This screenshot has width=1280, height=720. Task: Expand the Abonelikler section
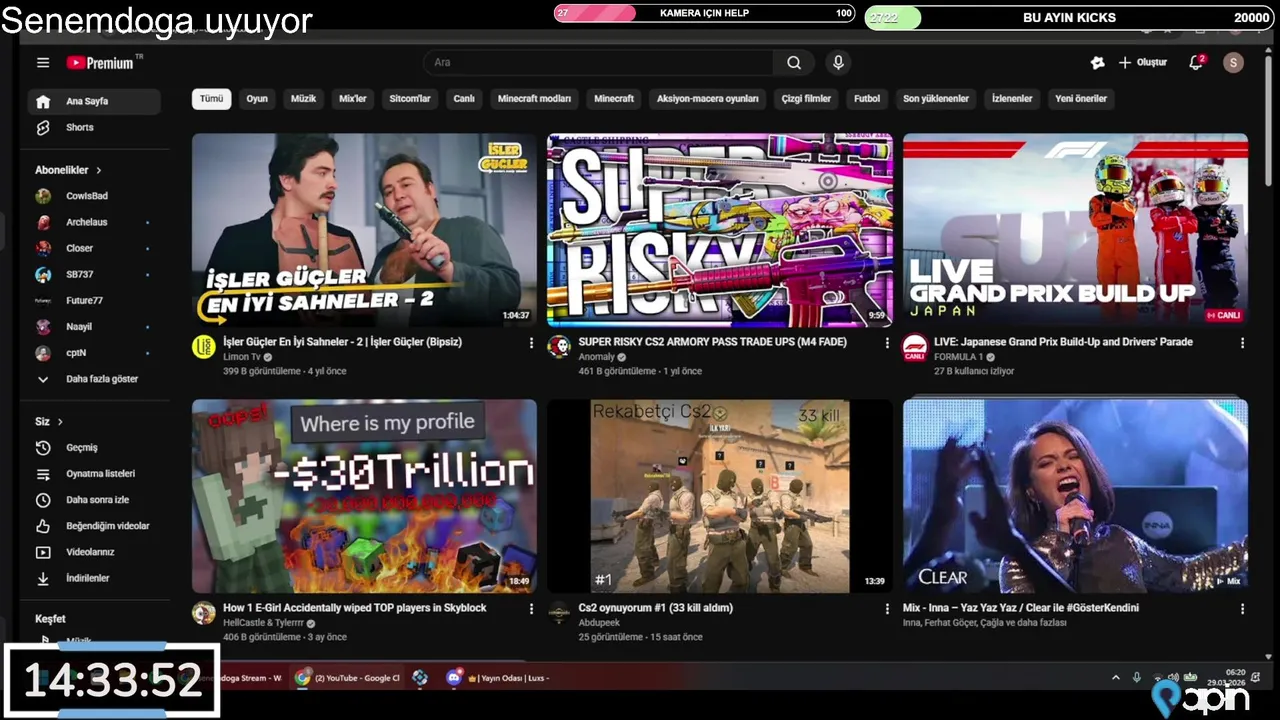click(x=68, y=170)
